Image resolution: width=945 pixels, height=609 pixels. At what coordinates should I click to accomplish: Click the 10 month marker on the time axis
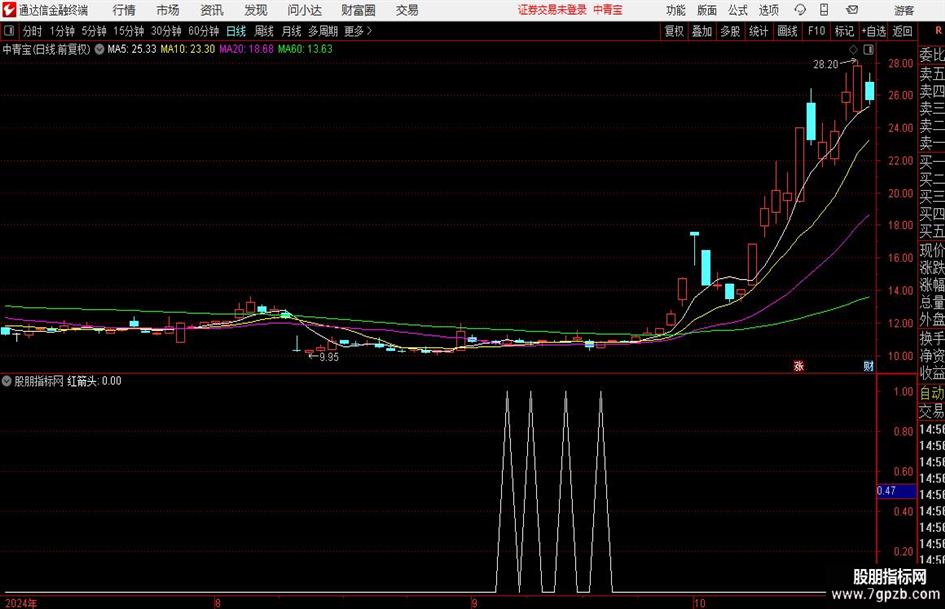pos(699,603)
